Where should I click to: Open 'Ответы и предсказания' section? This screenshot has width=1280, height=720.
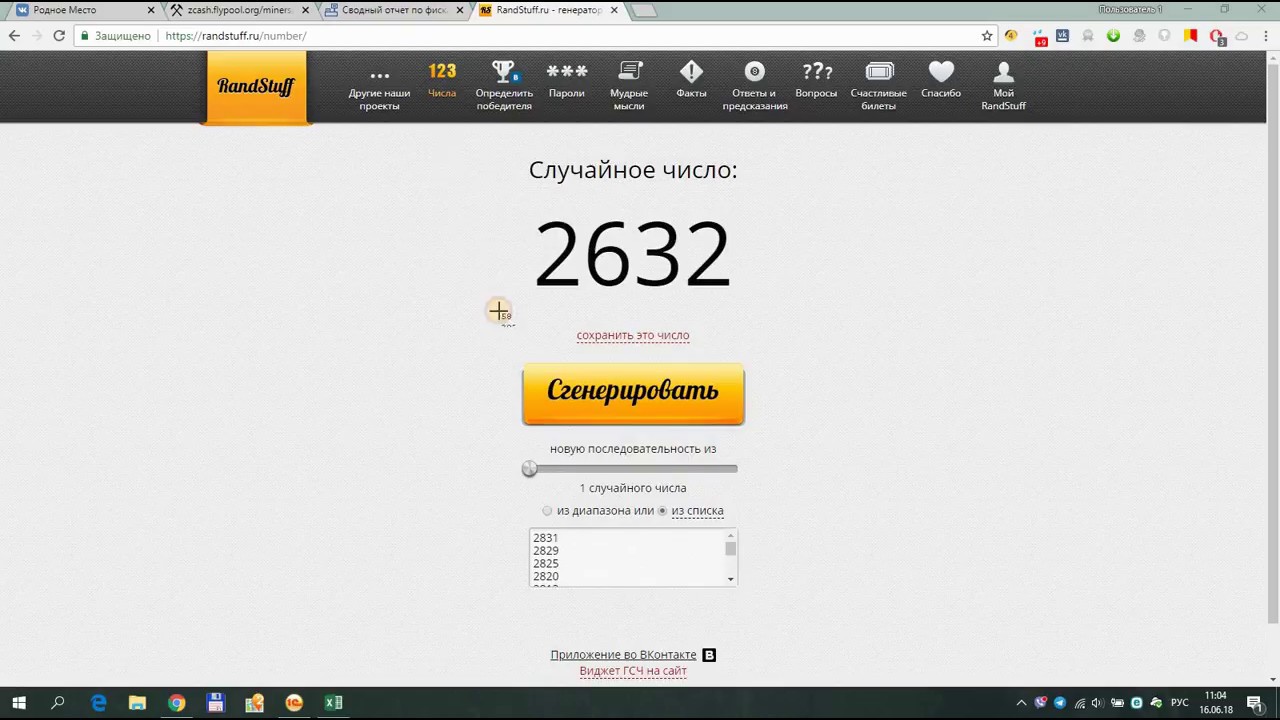pyautogui.click(x=755, y=86)
